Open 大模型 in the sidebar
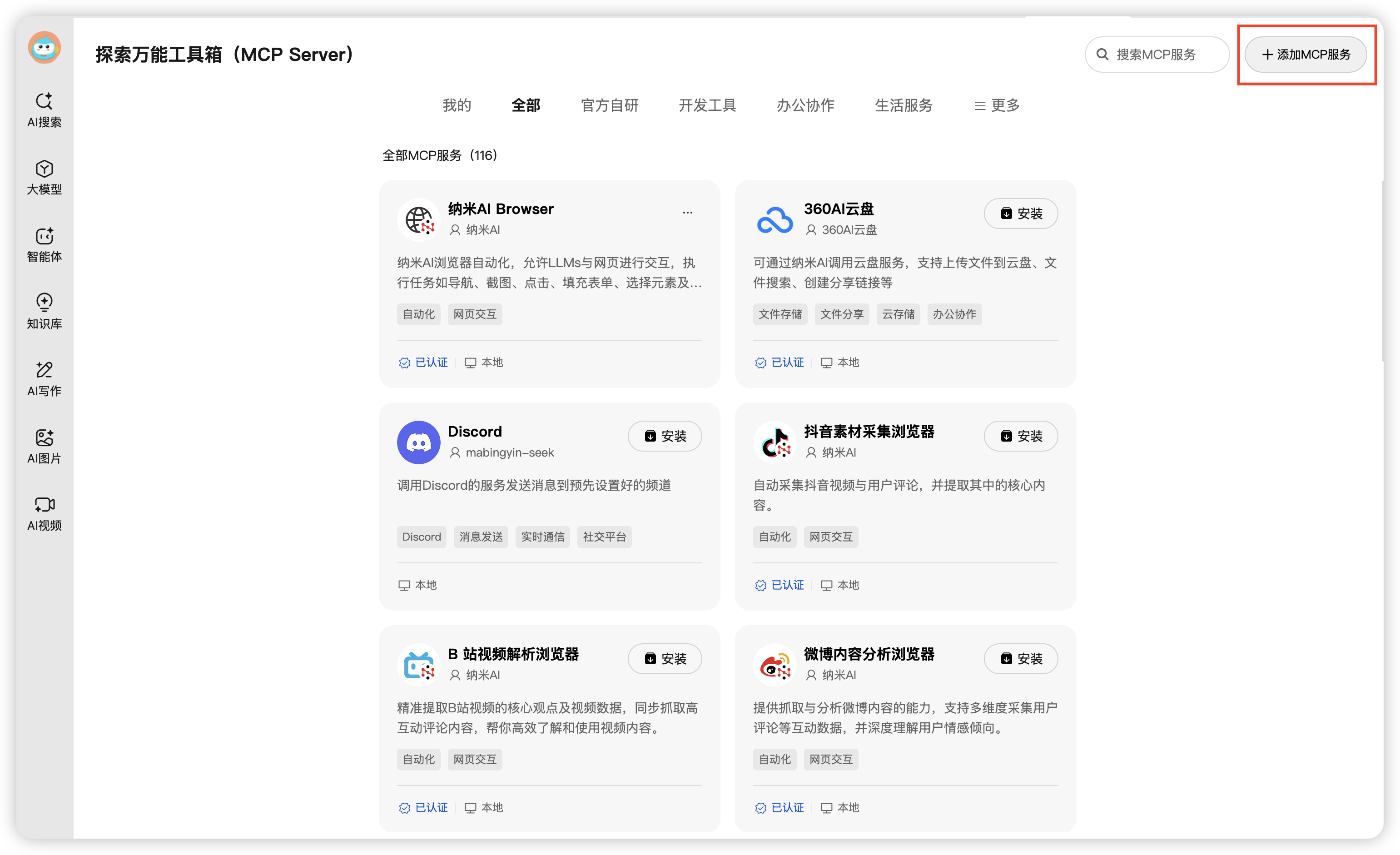Viewport: 1400px width, 855px height. [x=45, y=178]
